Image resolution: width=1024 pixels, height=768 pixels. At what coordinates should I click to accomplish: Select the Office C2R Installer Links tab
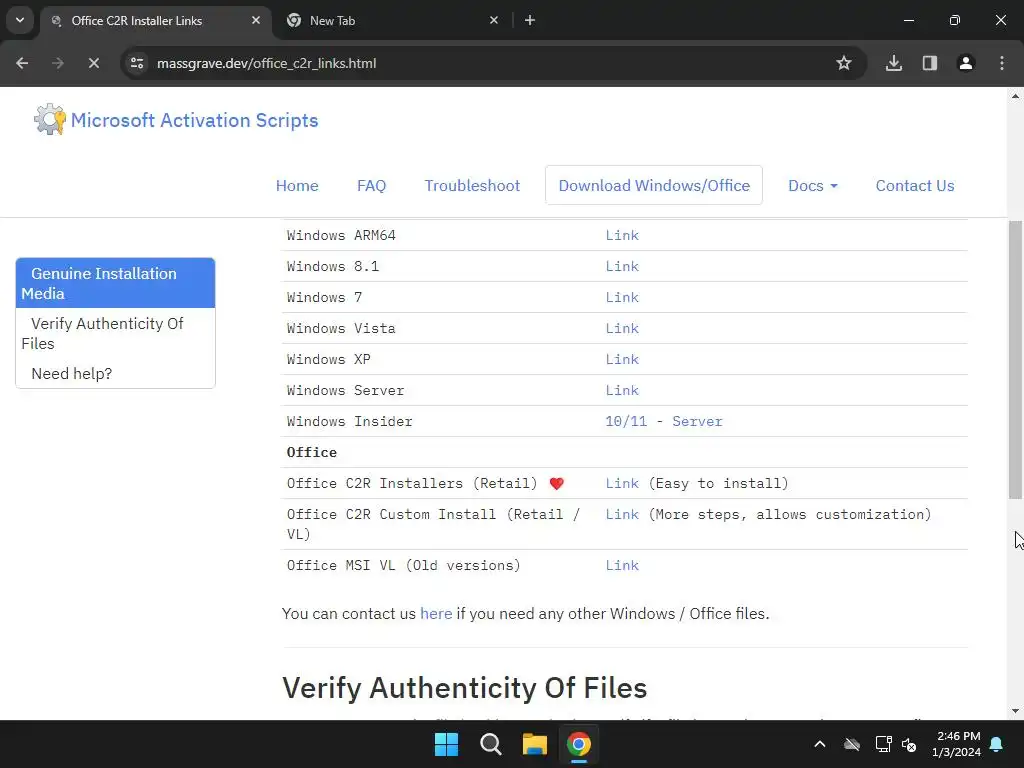(x=156, y=20)
